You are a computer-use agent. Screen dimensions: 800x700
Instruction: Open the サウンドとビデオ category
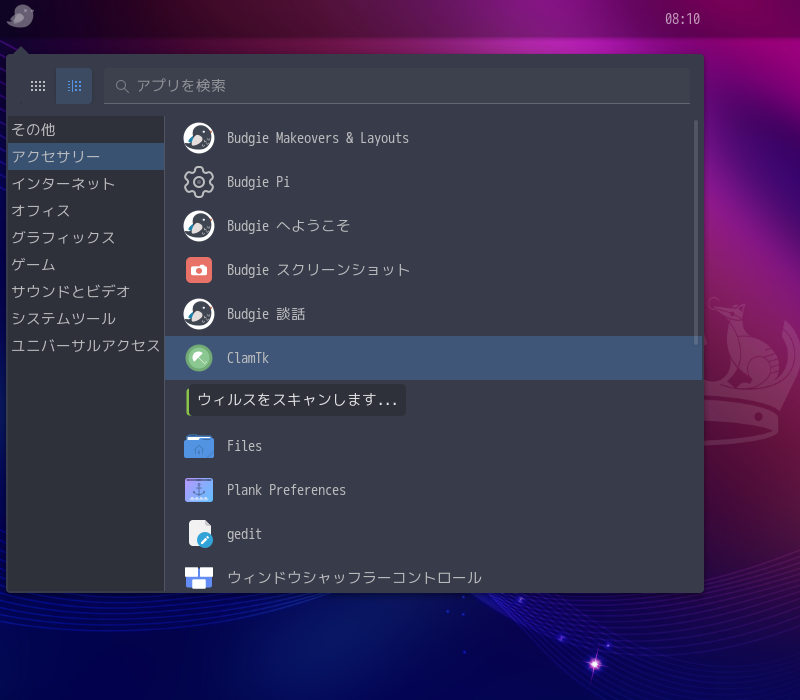click(86, 292)
